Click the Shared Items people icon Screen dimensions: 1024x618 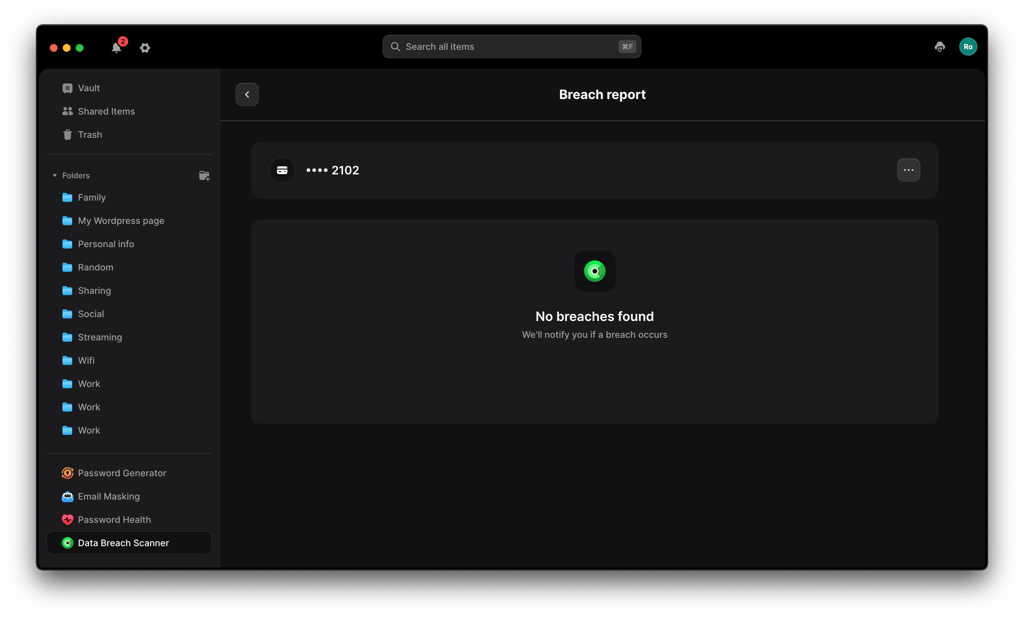point(67,112)
